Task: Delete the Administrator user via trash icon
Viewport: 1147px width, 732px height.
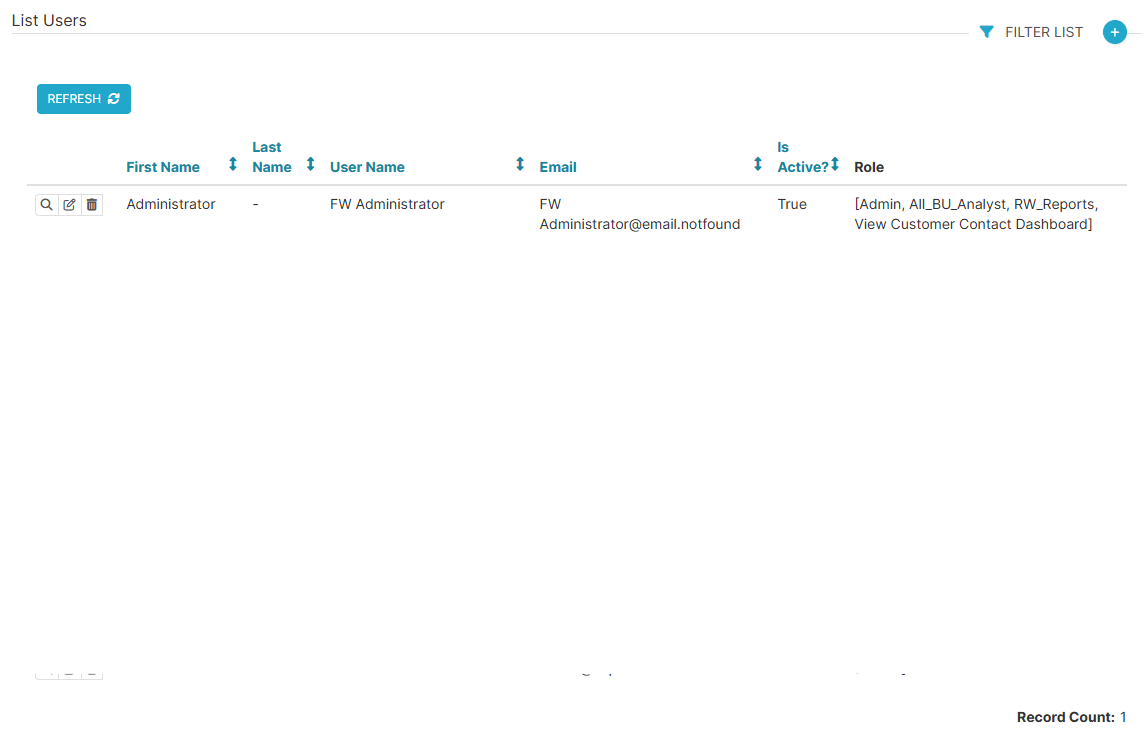Action: click(x=92, y=205)
